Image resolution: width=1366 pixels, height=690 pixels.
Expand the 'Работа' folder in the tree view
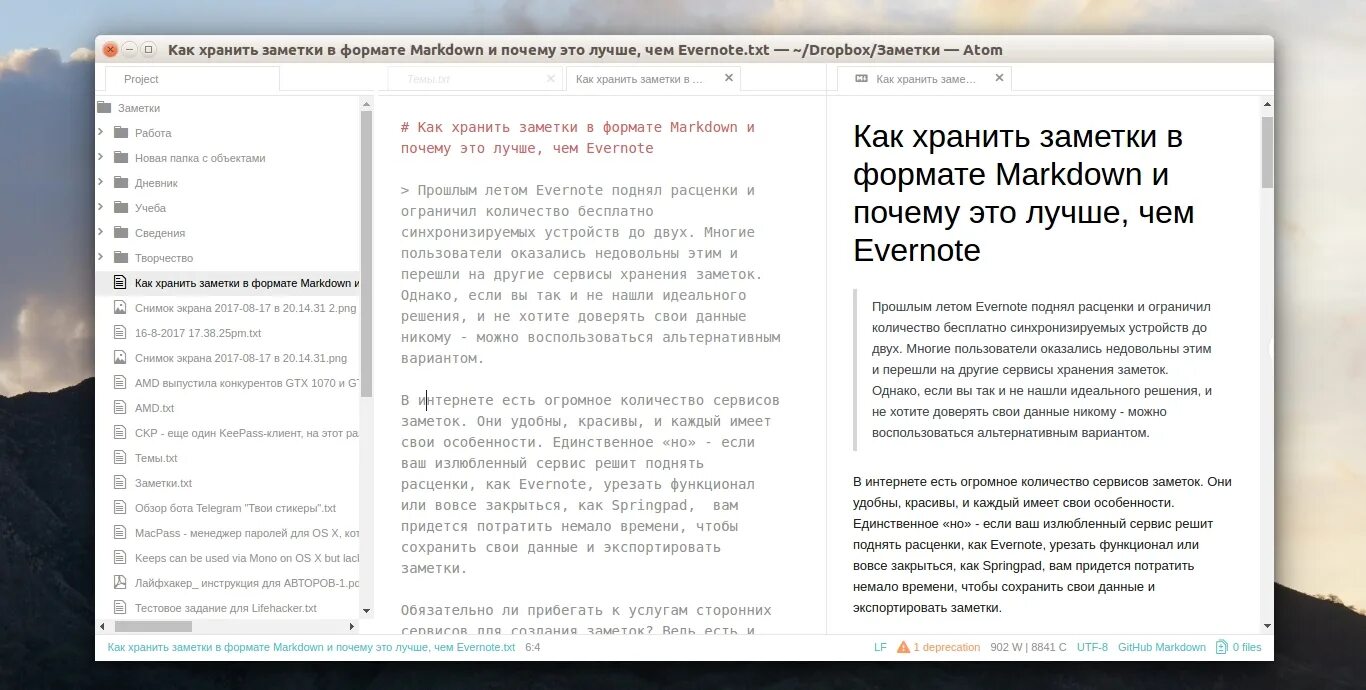tap(99, 132)
